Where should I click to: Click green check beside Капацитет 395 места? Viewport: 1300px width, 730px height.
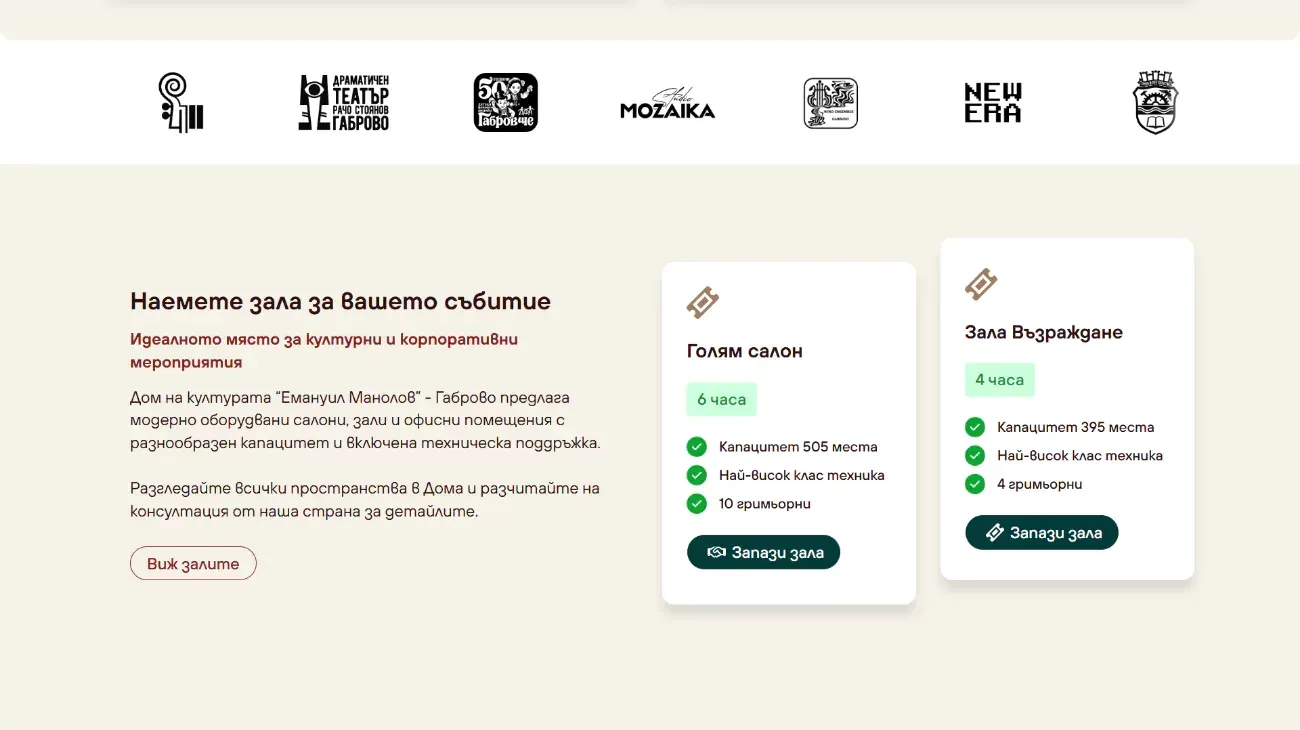click(x=975, y=427)
